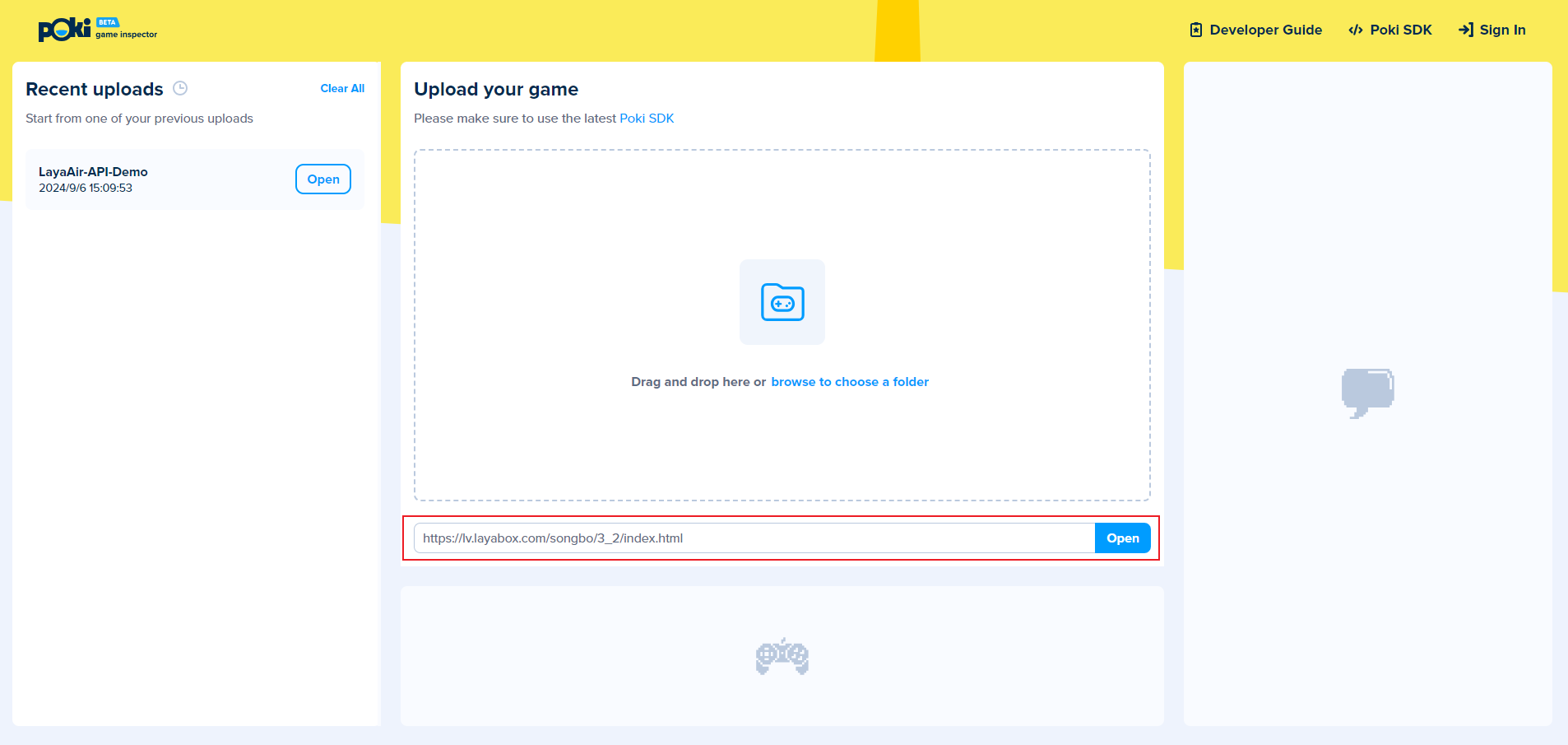Click the clock icon next to Recent uploads
The width and height of the screenshot is (1568, 745).
[180, 88]
